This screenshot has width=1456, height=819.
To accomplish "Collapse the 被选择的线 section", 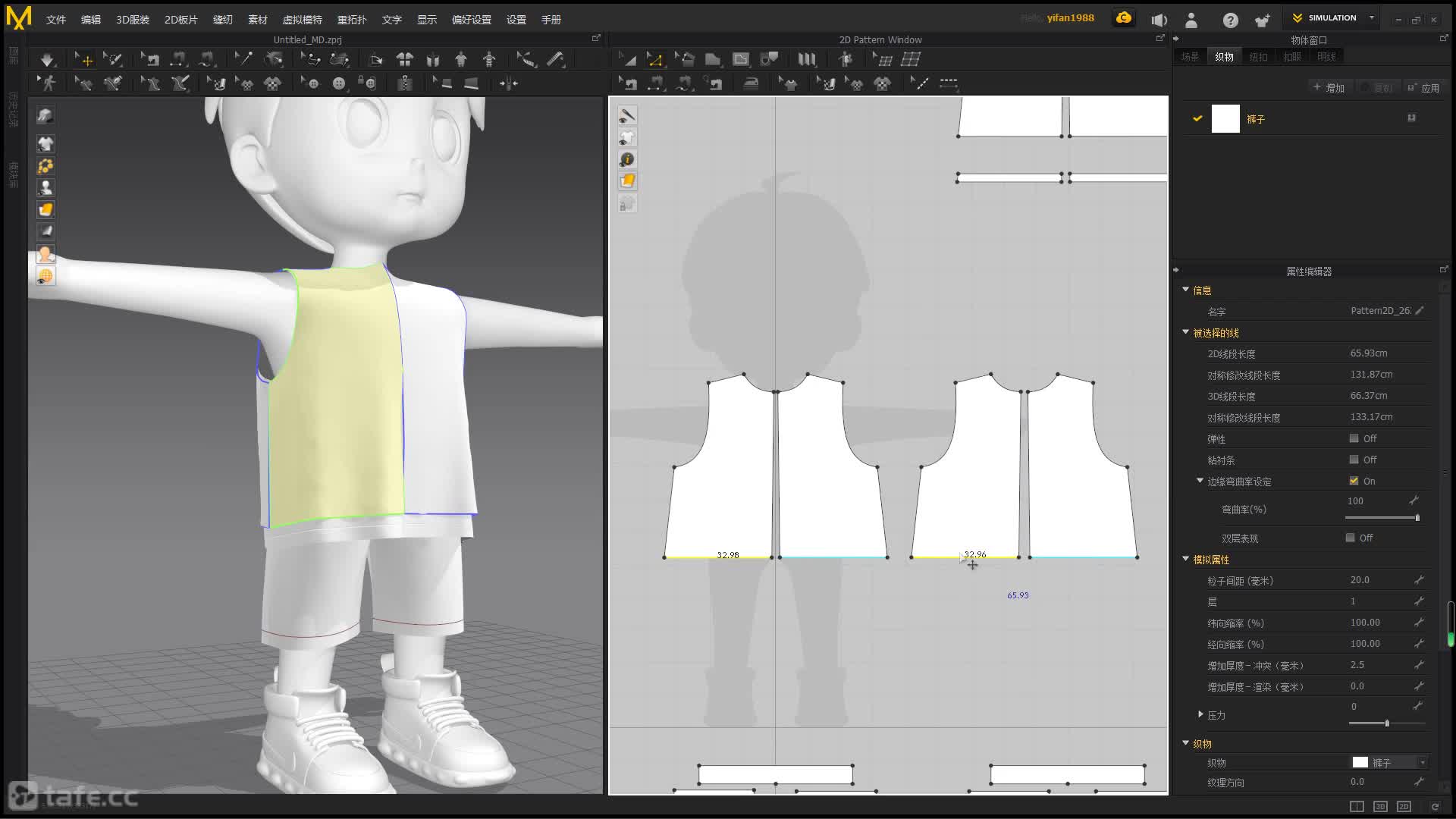I will [x=1185, y=332].
